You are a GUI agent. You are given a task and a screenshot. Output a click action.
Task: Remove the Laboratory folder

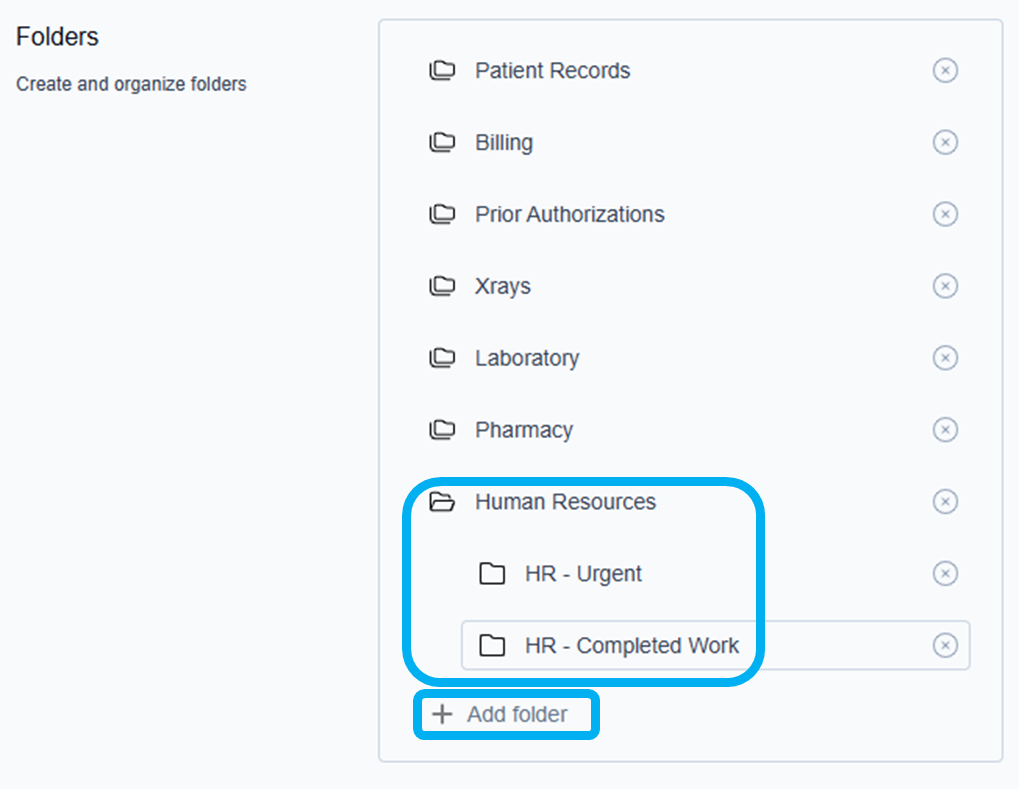click(x=945, y=358)
